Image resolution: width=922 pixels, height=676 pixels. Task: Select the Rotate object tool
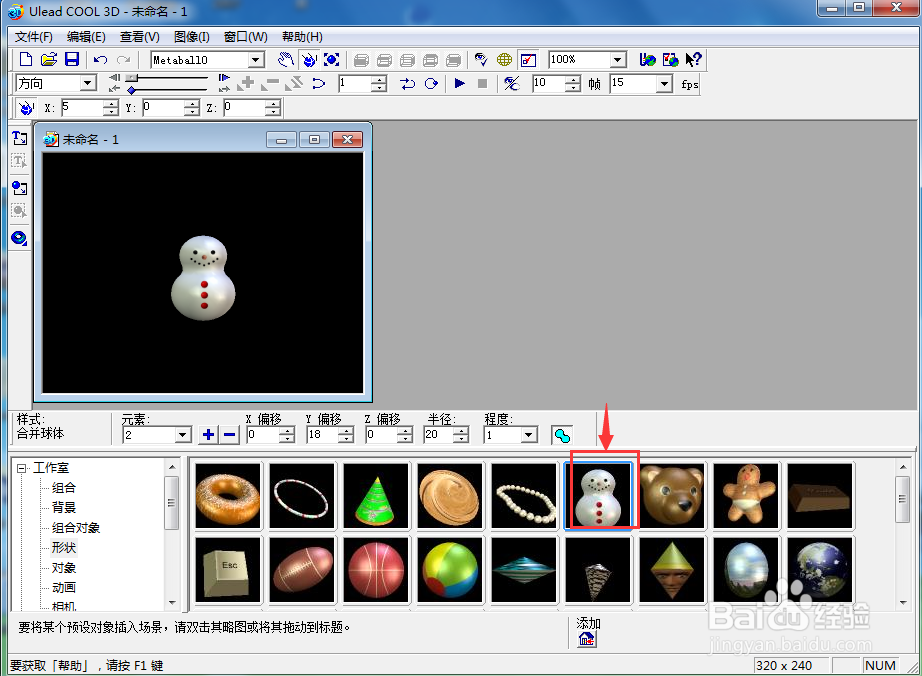click(309, 59)
